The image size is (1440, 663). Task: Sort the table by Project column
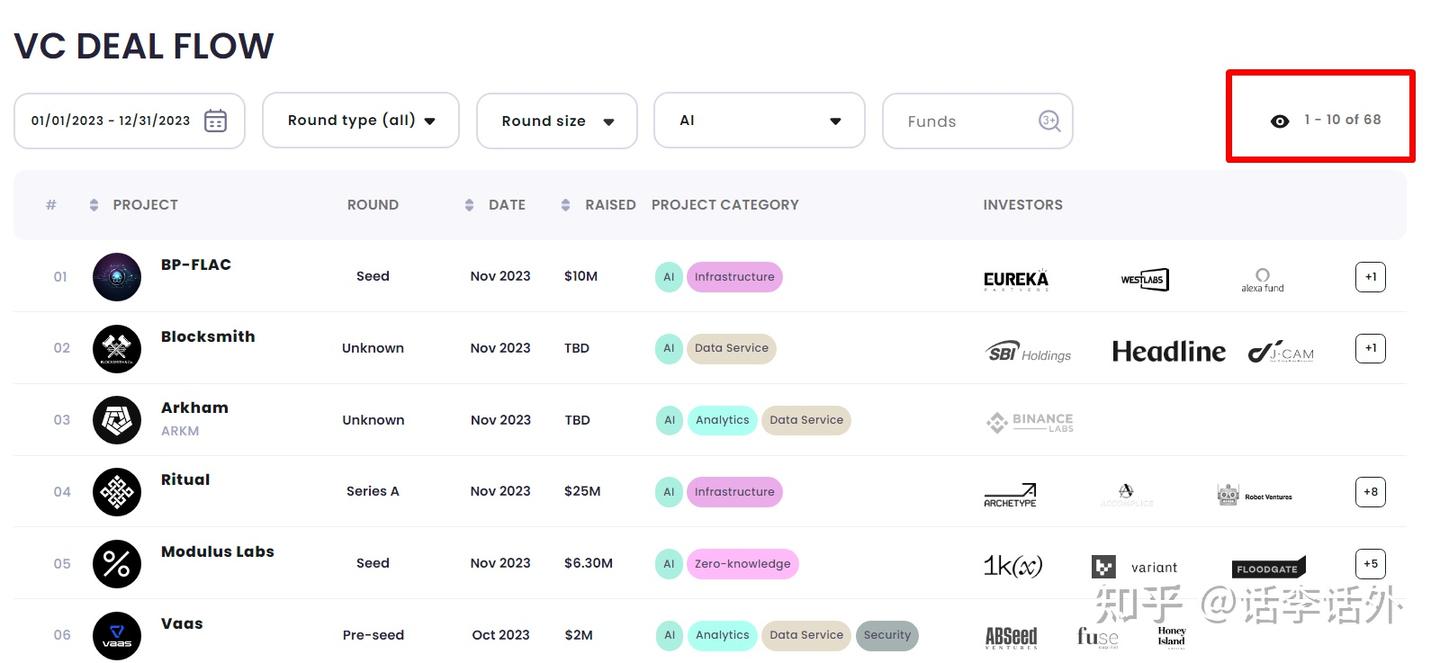(94, 205)
